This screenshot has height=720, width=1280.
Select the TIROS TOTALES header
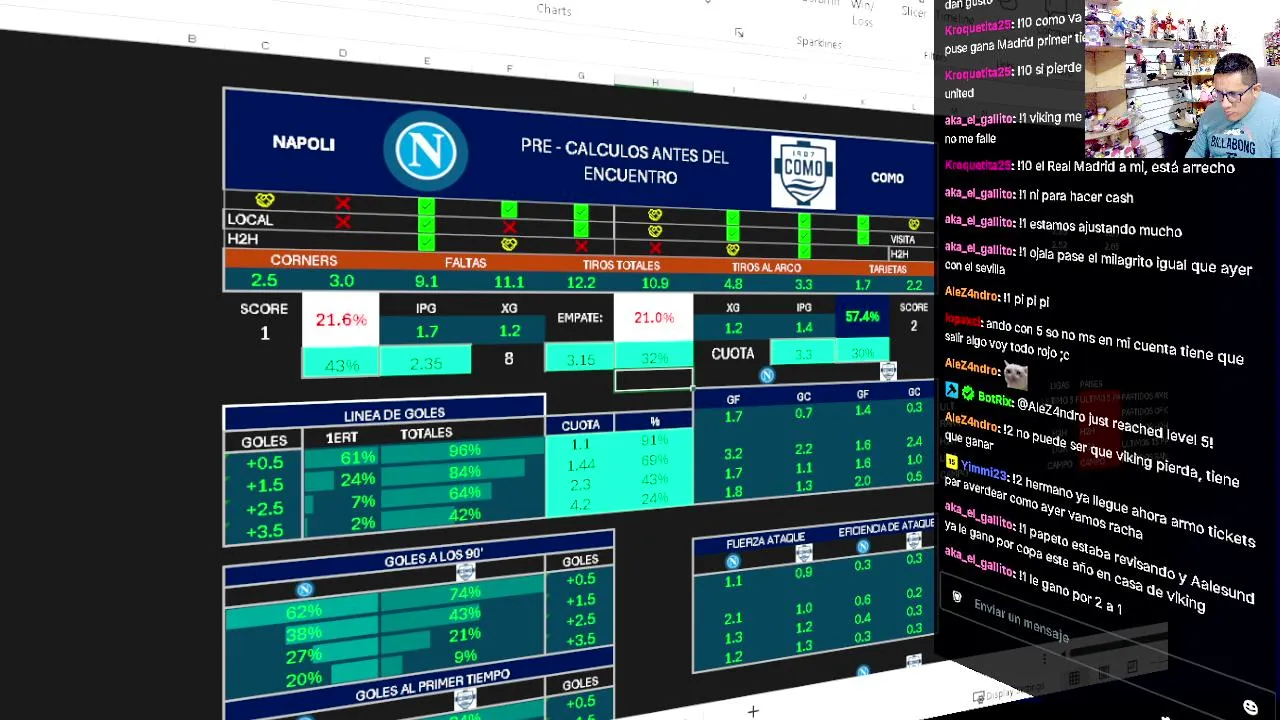[x=621, y=265]
